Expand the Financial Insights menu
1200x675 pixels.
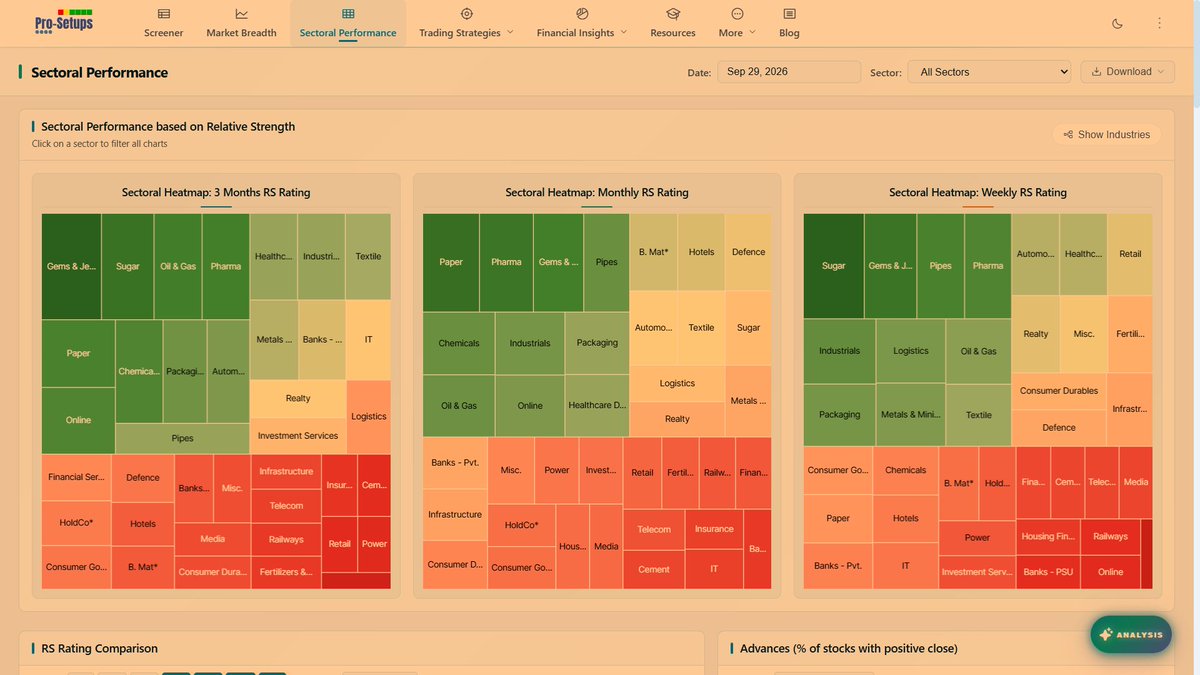click(x=582, y=23)
